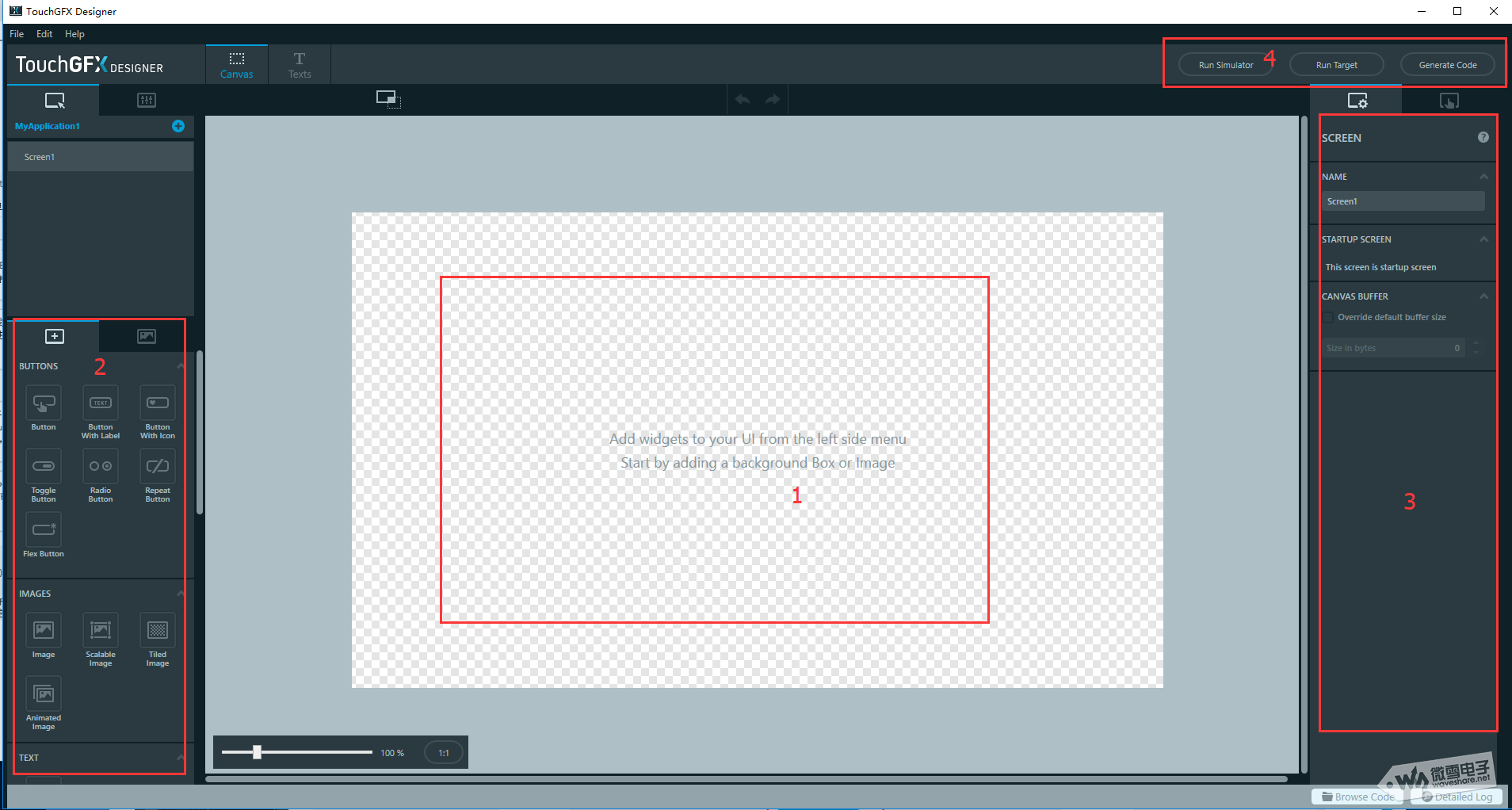Viewport: 1512px width, 810px height.
Task: Open the Edit menu
Action: [44, 34]
